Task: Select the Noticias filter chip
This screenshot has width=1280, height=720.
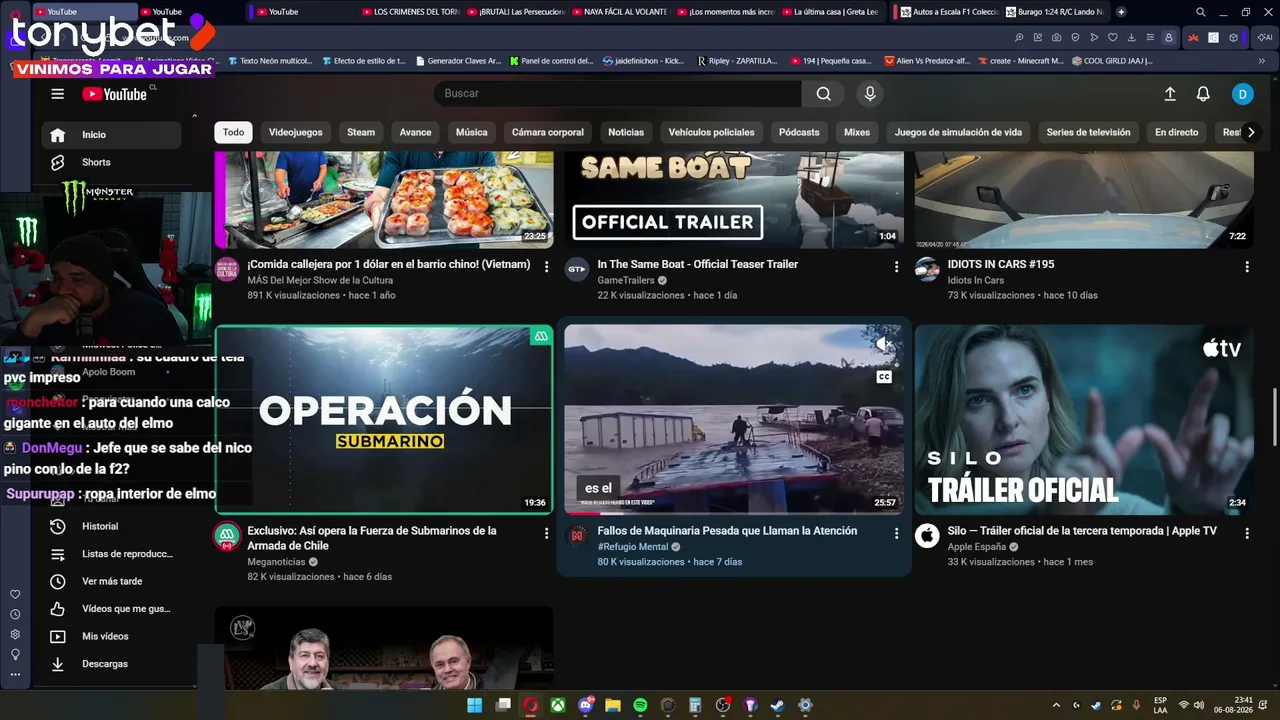Action: pyautogui.click(x=626, y=132)
